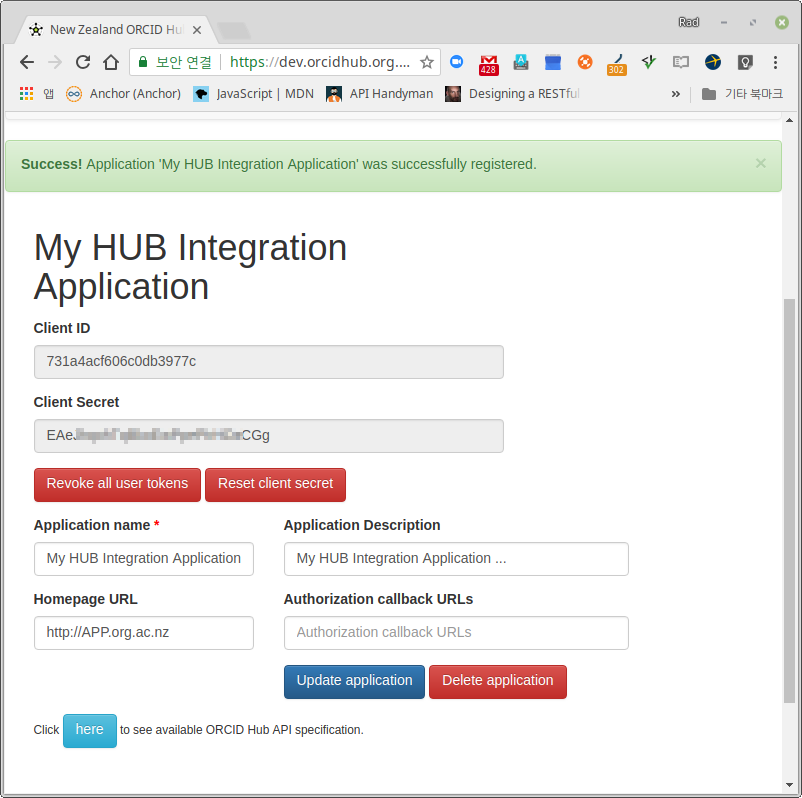Click Reset client secret button
The width and height of the screenshot is (802, 798).
275,484
